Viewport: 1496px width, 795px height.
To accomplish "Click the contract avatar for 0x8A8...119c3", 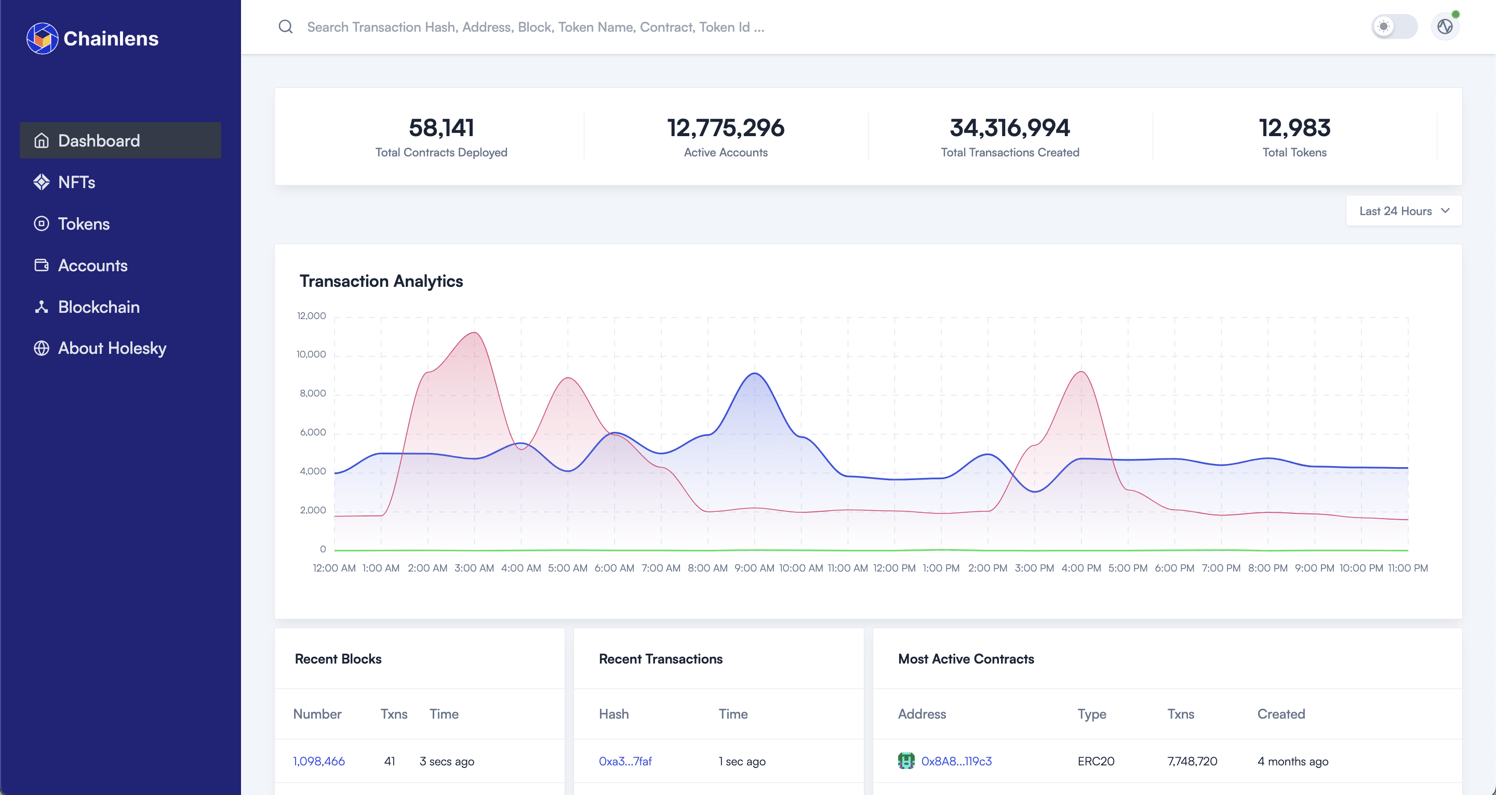I will pos(906,761).
